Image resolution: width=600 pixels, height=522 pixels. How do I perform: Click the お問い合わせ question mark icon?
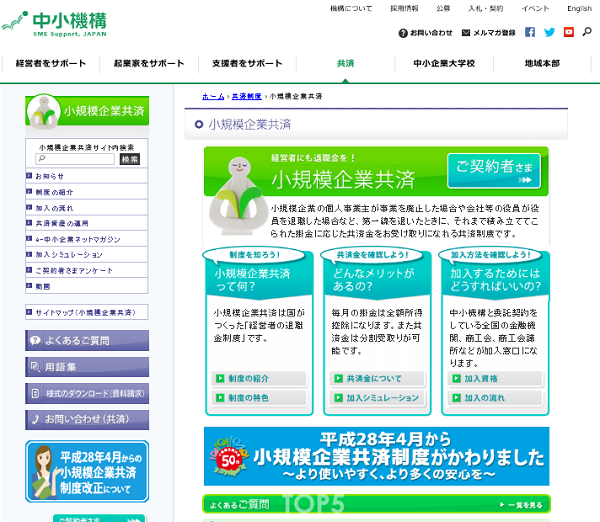point(403,33)
